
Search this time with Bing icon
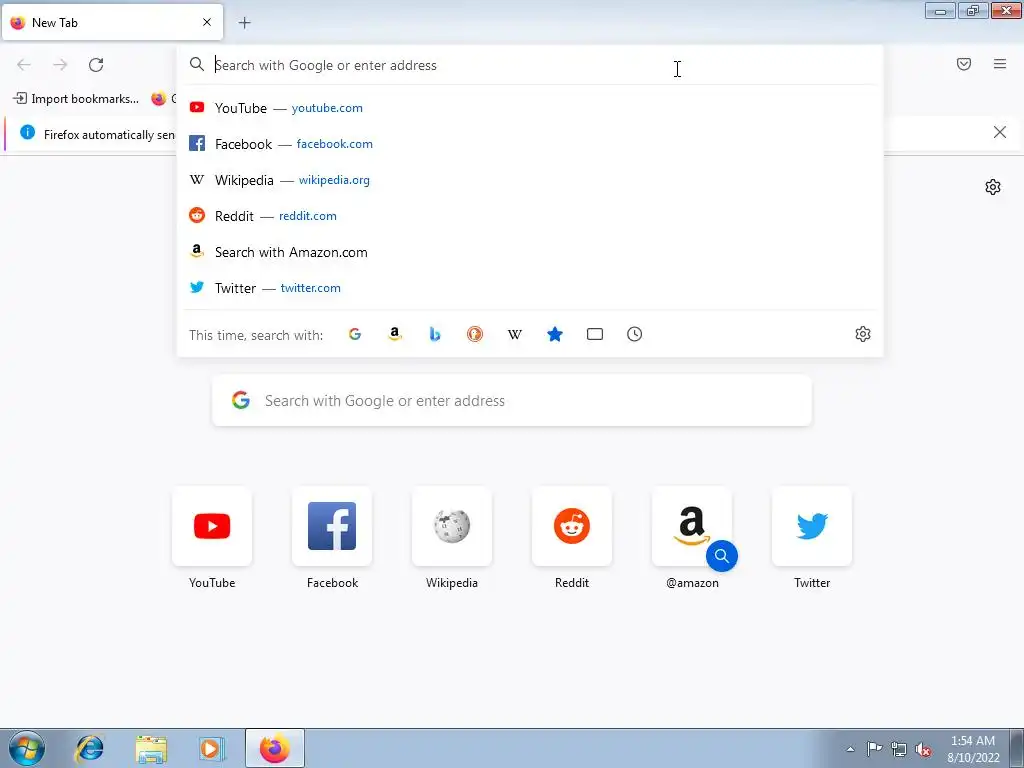pyautogui.click(x=435, y=334)
